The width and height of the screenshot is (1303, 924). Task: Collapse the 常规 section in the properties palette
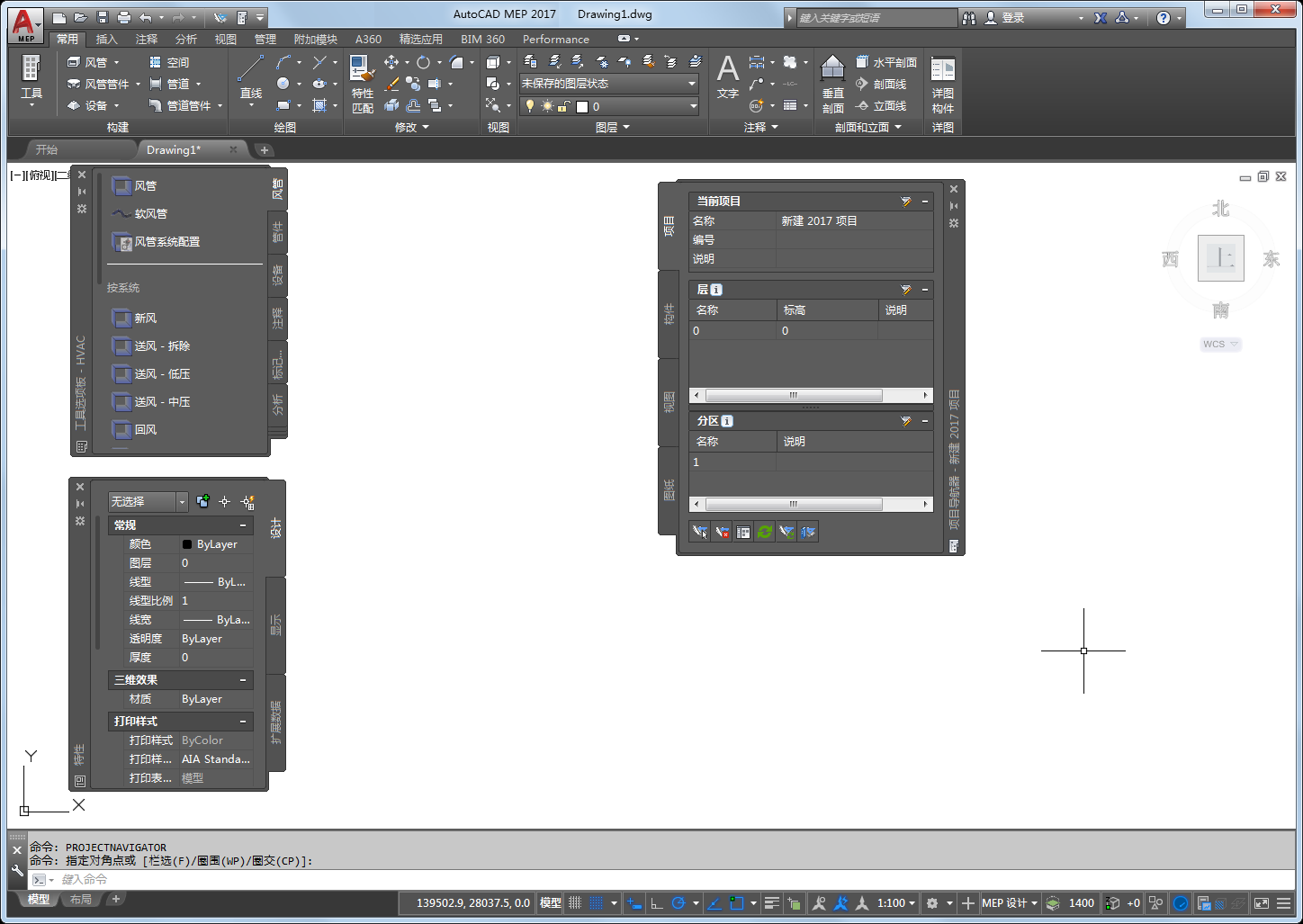243,525
